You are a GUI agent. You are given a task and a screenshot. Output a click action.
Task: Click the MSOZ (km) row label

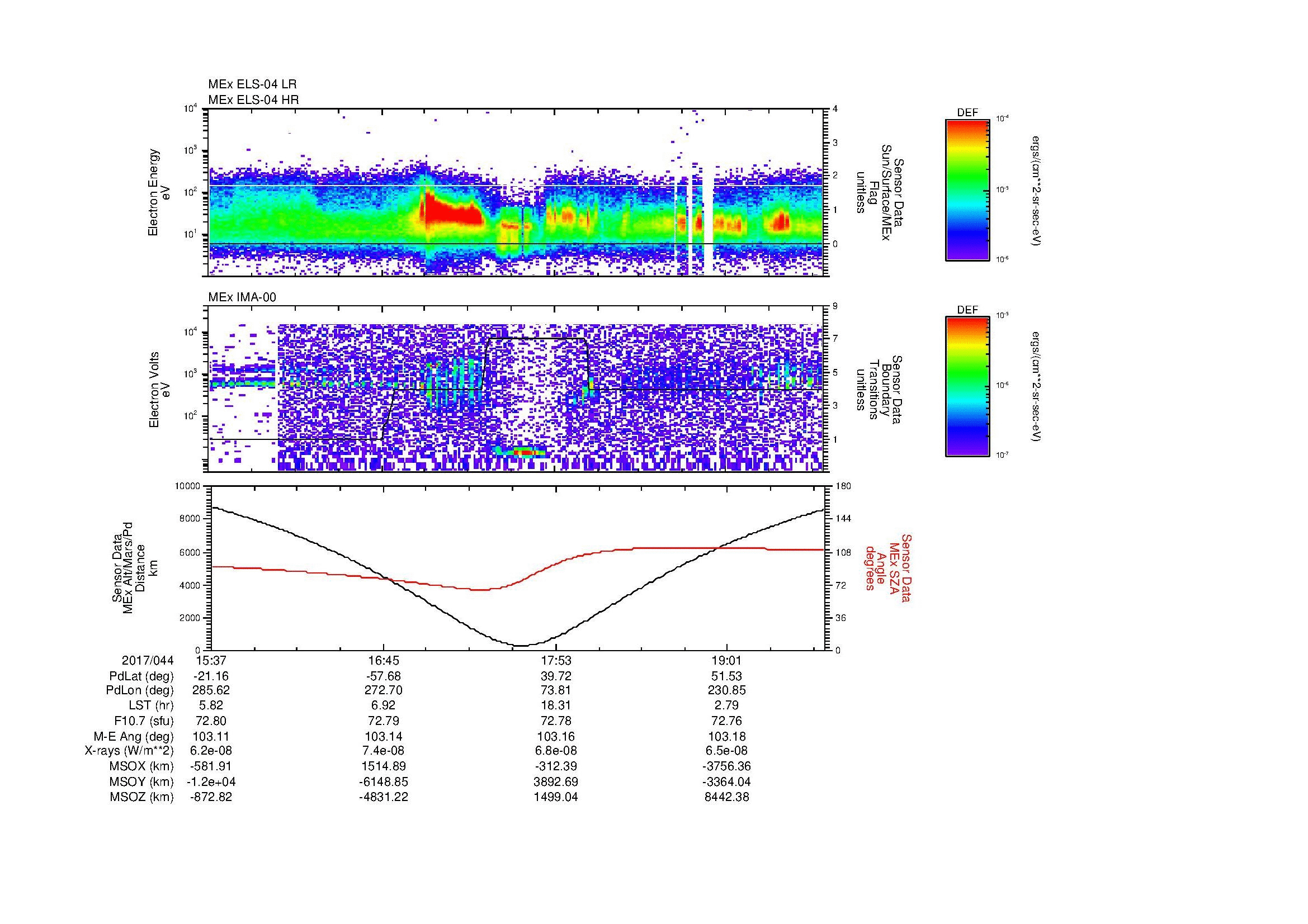pyautogui.click(x=141, y=797)
